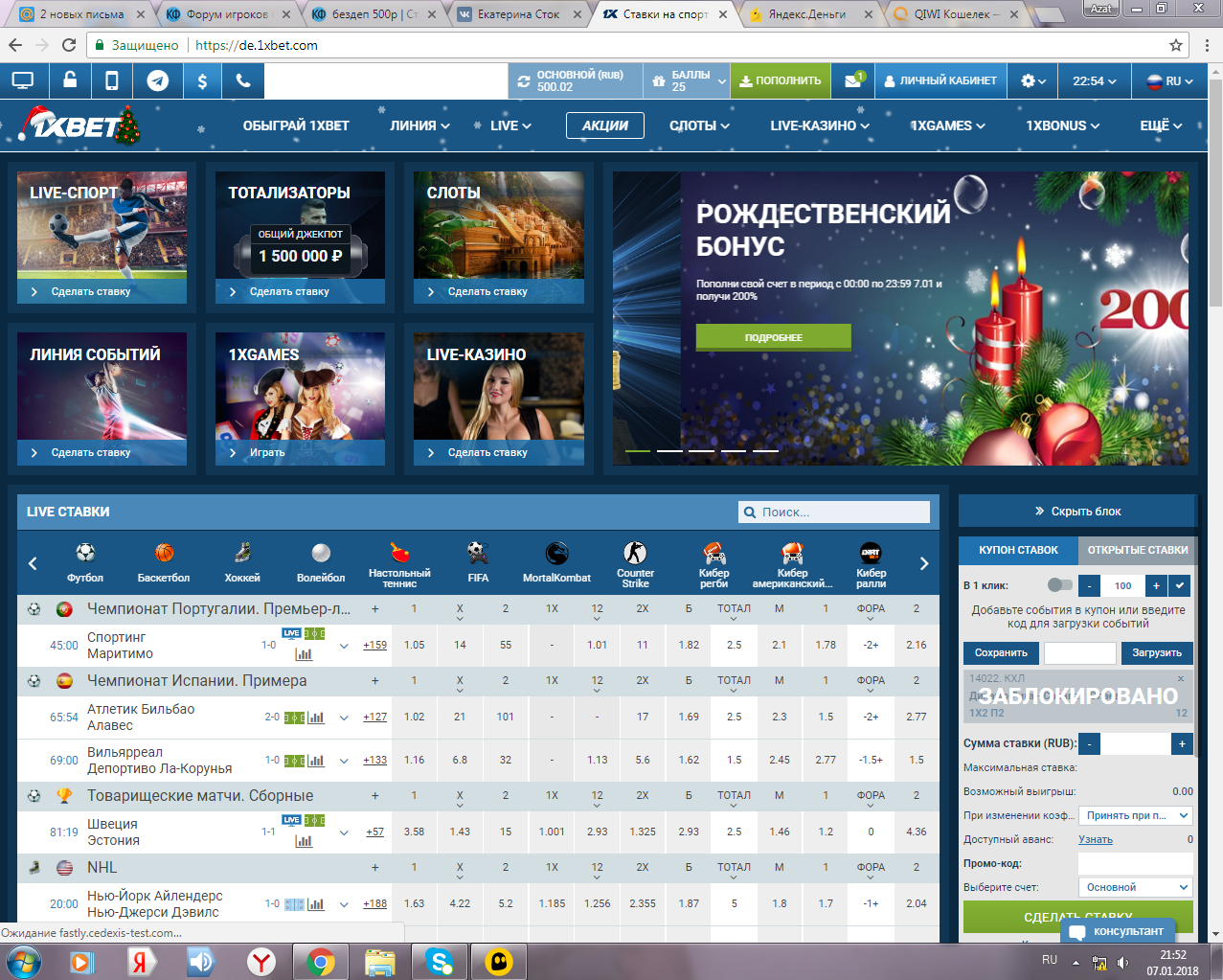The height and width of the screenshot is (980, 1223).
Task: Select FIFA sport icon
Action: pyautogui.click(x=478, y=561)
